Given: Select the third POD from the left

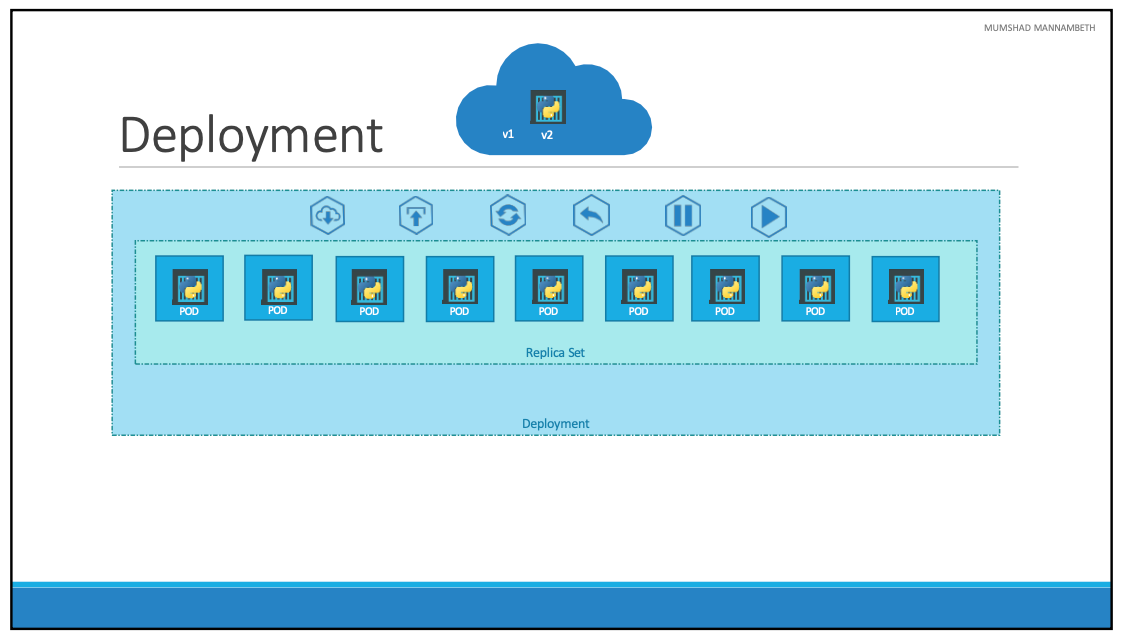Looking at the screenshot, I should [x=370, y=289].
